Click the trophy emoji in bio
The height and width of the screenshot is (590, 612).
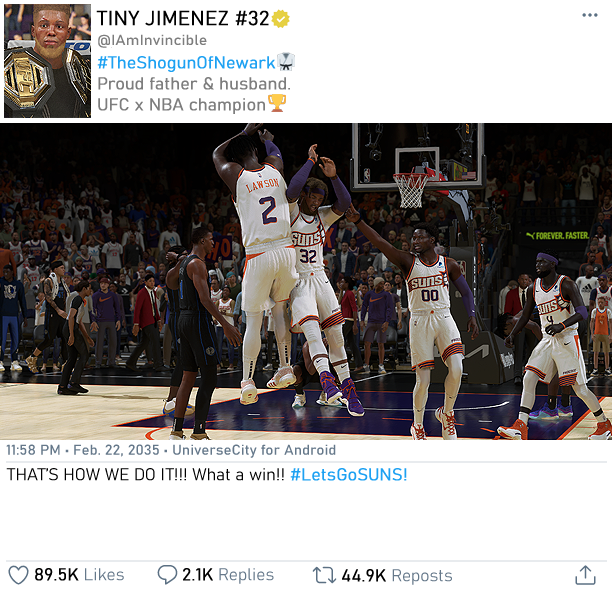click(x=277, y=103)
